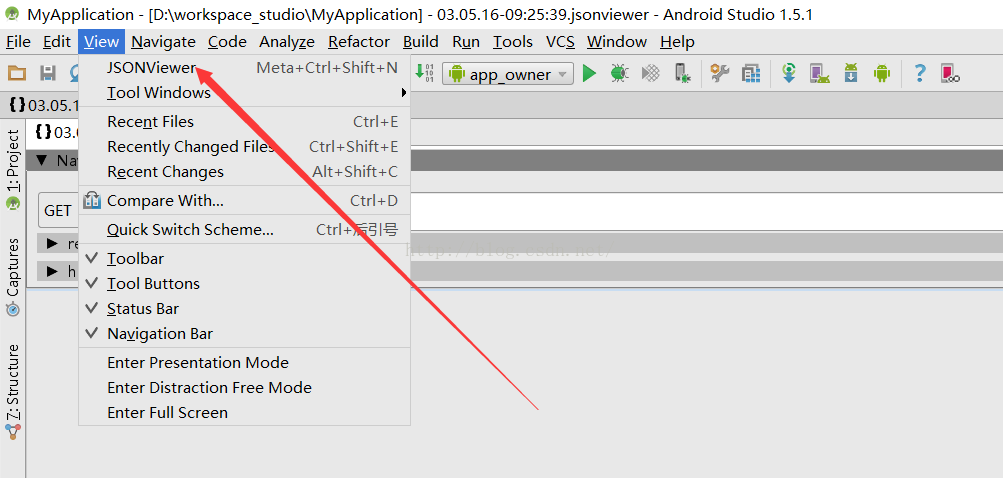The width and height of the screenshot is (1003, 478).
Task: Open the app_owner run configuration dropdown
Action: (508, 74)
